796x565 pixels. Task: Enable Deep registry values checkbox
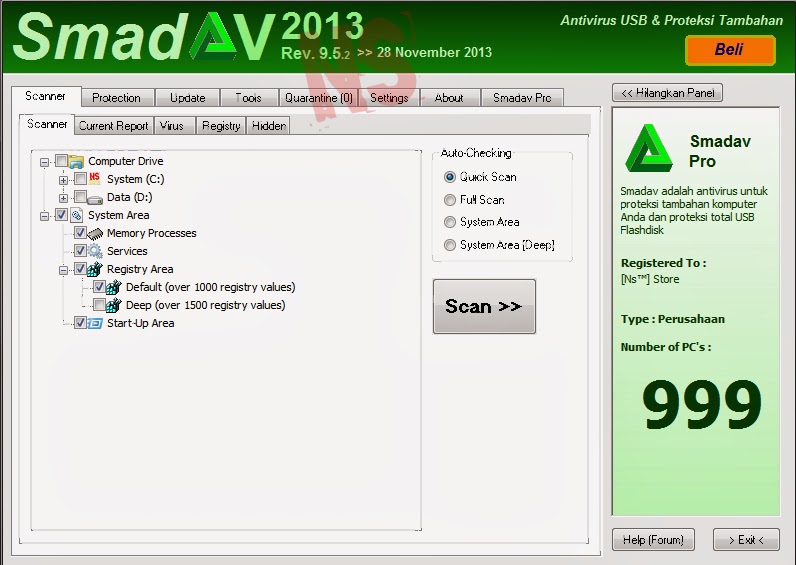pyautogui.click(x=99, y=305)
